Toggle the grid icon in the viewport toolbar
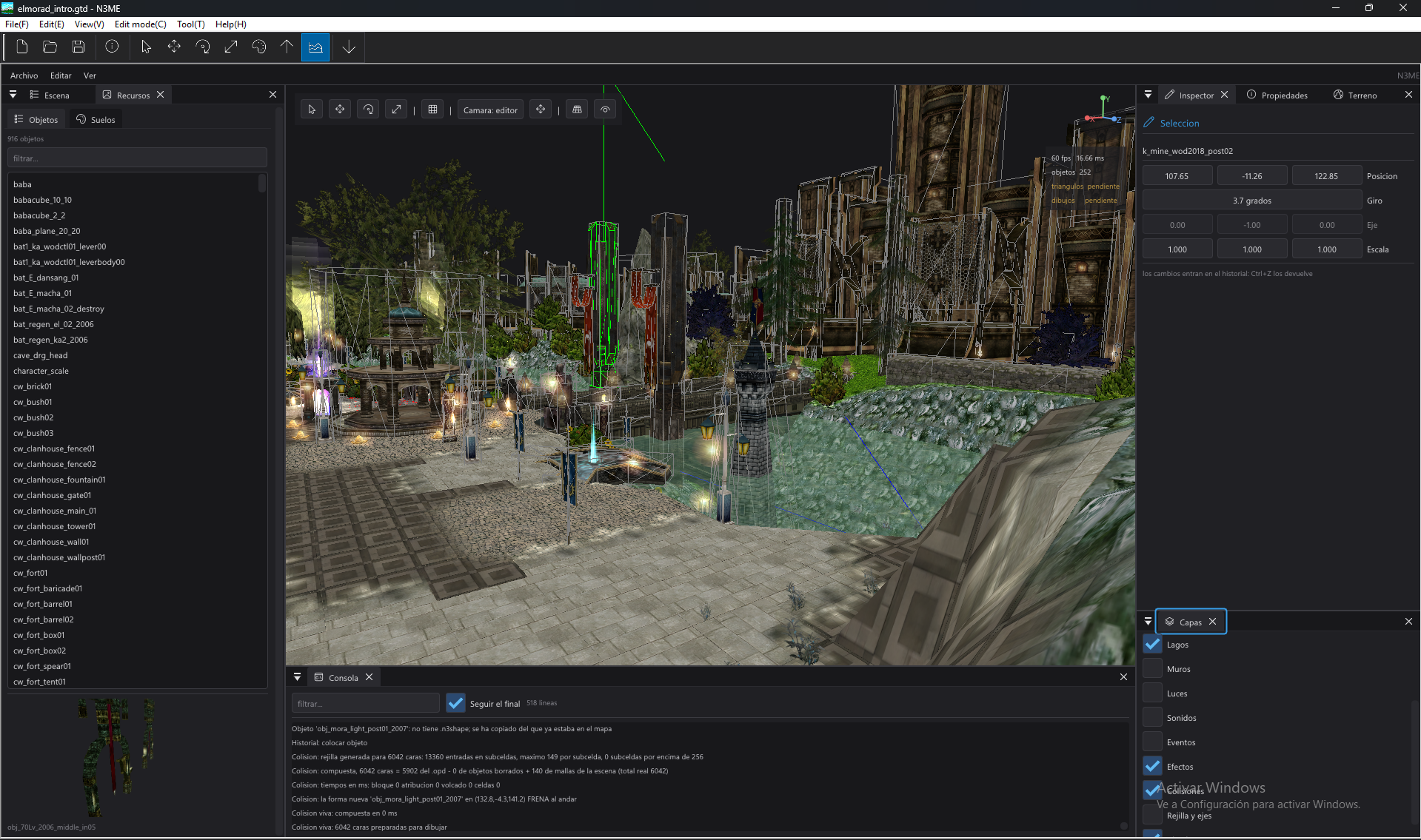The image size is (1421, 840). point(432,110)
